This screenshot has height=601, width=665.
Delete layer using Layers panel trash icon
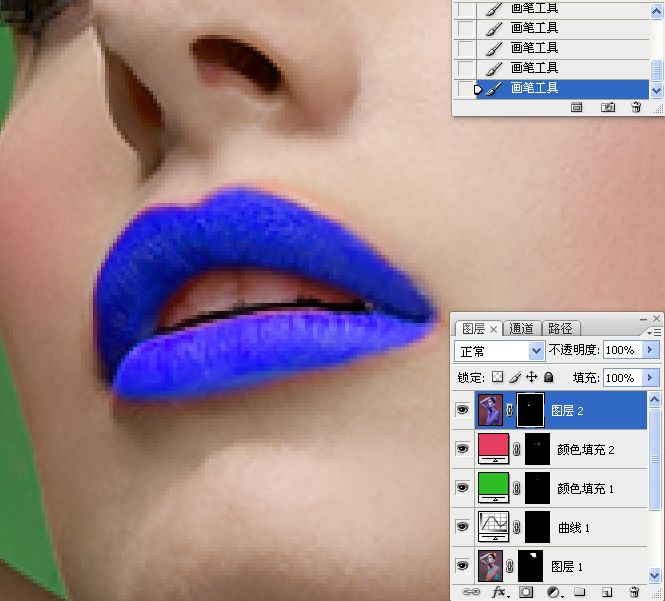pyautogui.click(x=634, y=592)
